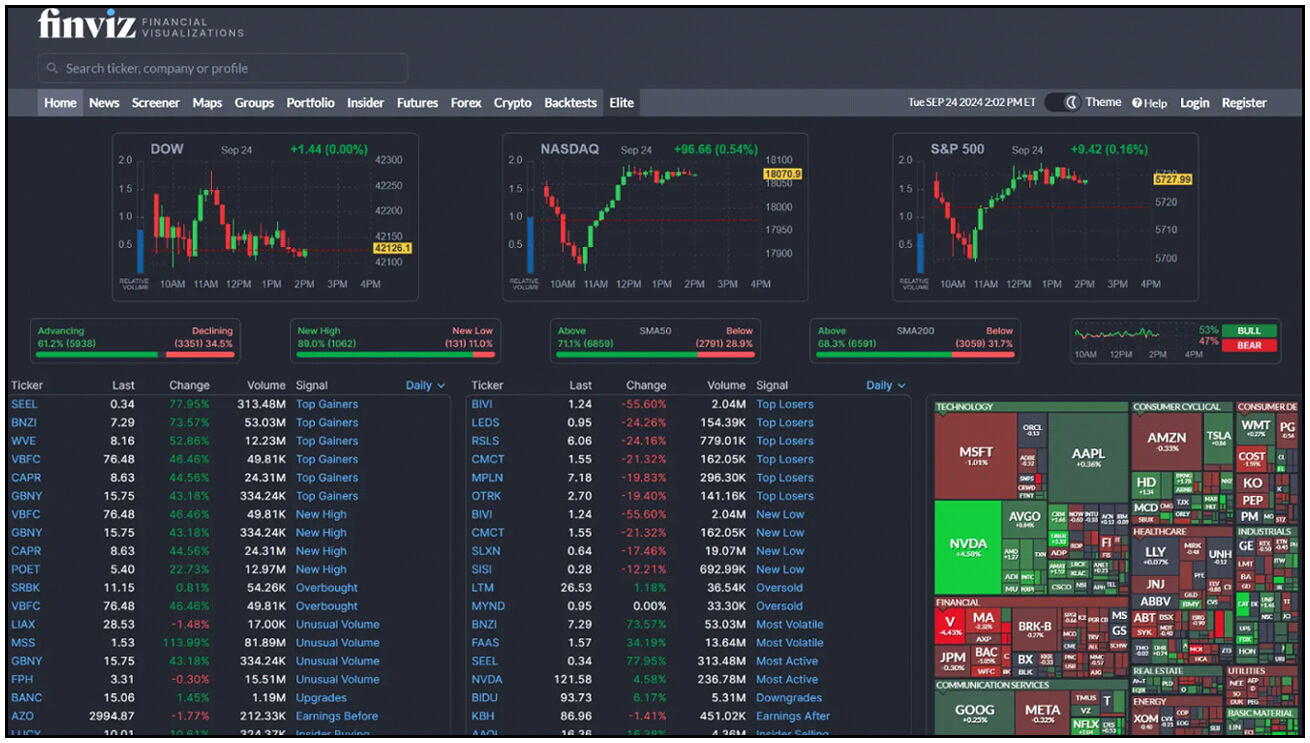Image resolution: width=1310 pixels, height=743 pixels.
Task: Go to the Insider section
Action: [365, 103]
